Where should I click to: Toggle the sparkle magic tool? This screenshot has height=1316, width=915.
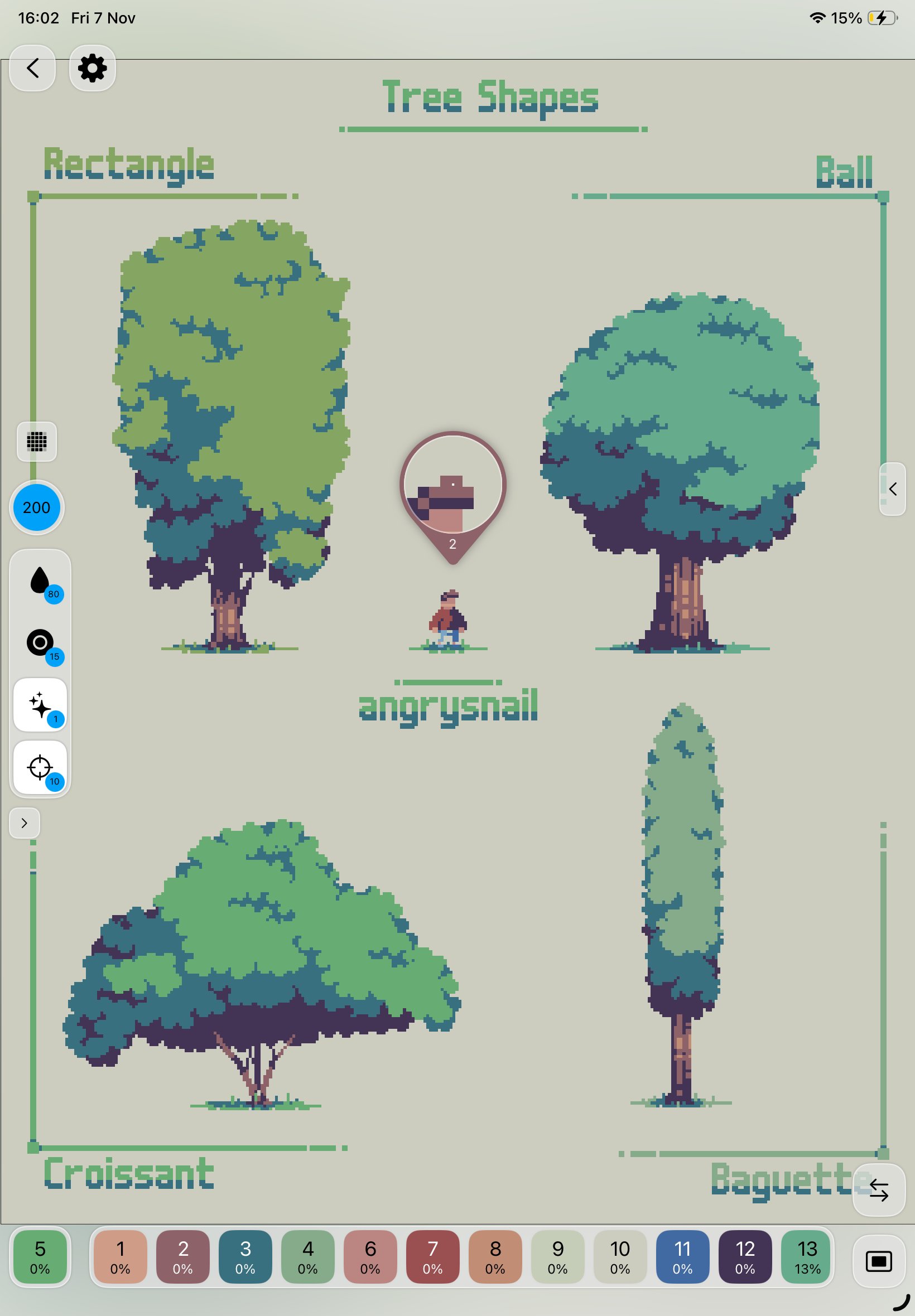pyautogui.click(x=40, y=705)
